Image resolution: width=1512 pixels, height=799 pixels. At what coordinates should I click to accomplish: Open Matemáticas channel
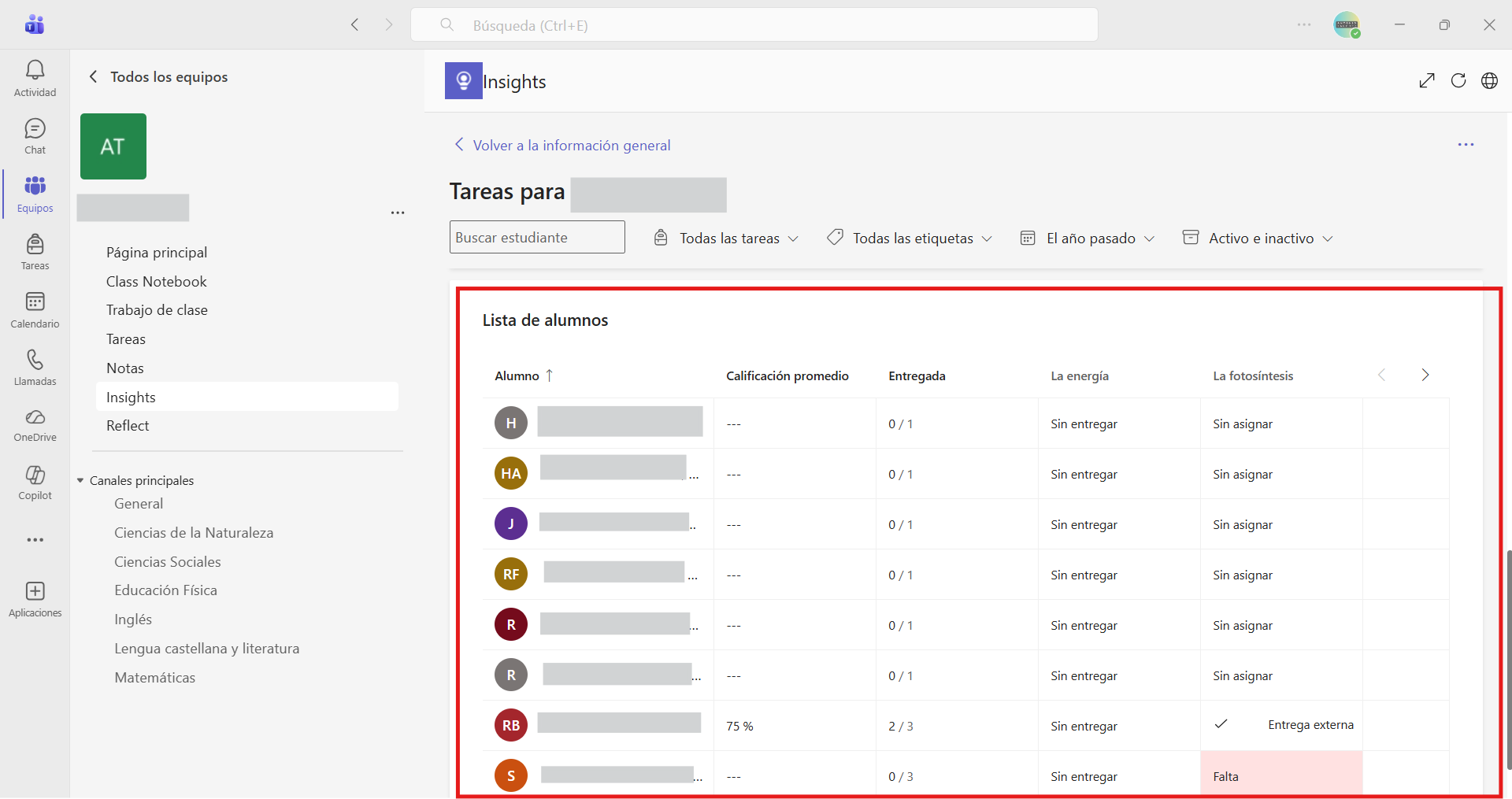155,678
